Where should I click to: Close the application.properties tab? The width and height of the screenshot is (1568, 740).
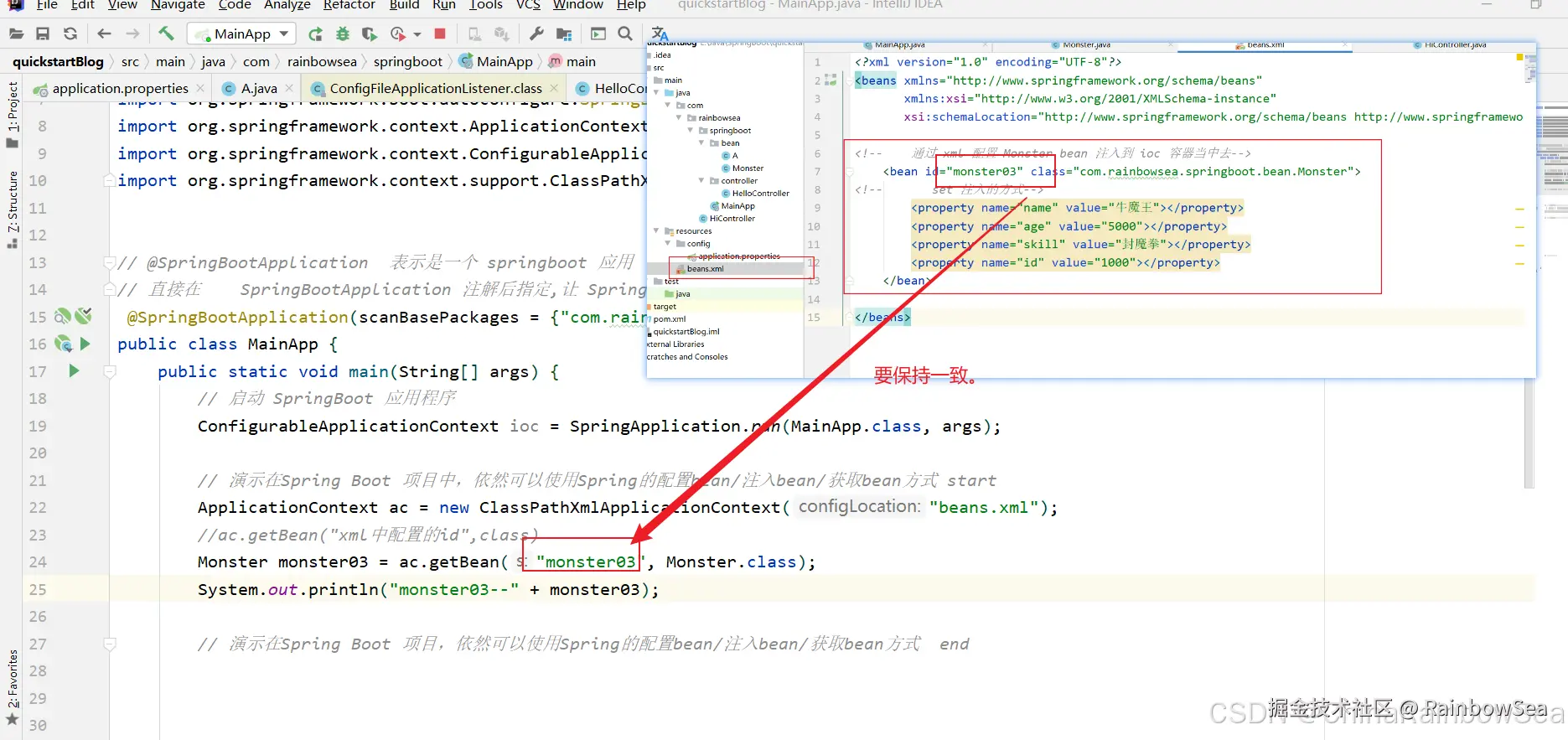200,88
